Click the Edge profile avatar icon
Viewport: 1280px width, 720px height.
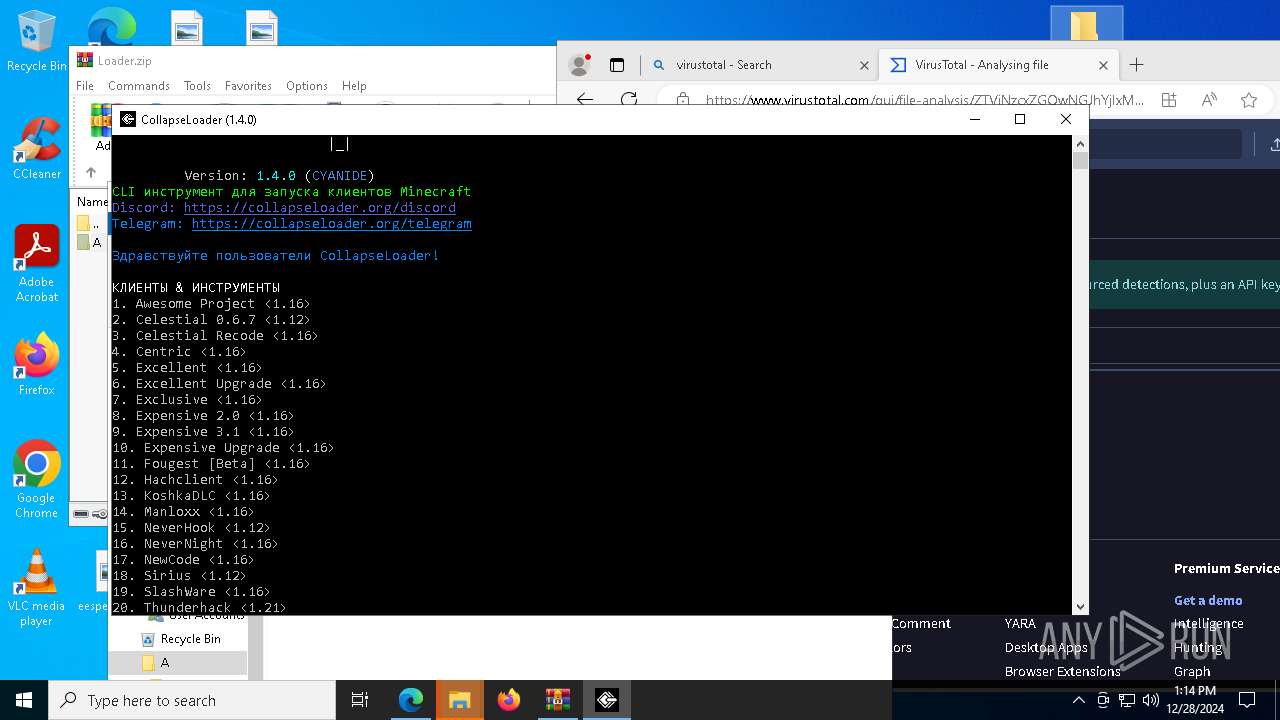coord(579,65)
